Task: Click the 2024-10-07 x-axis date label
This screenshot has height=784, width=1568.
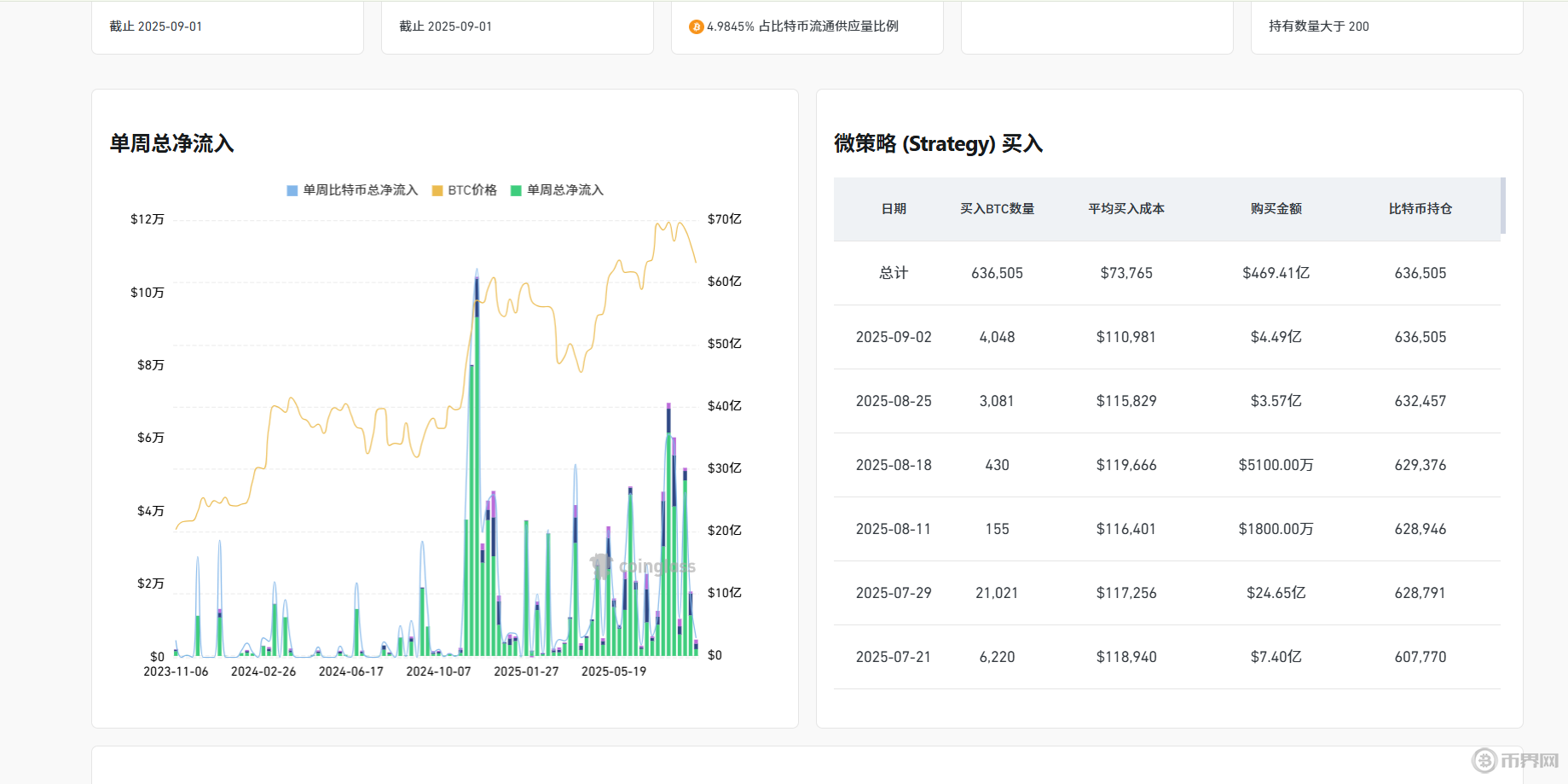Action: coord(438,671)
